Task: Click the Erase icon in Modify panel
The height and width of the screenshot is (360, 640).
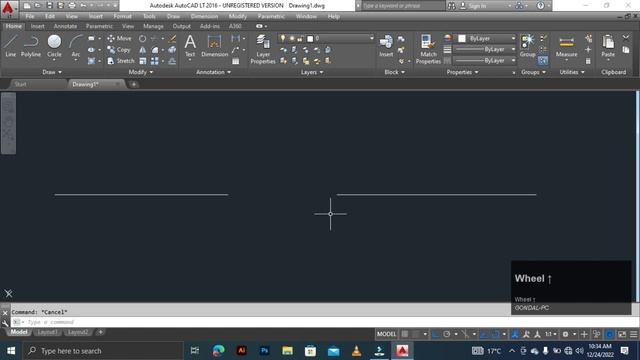Action: coord(173,39)
